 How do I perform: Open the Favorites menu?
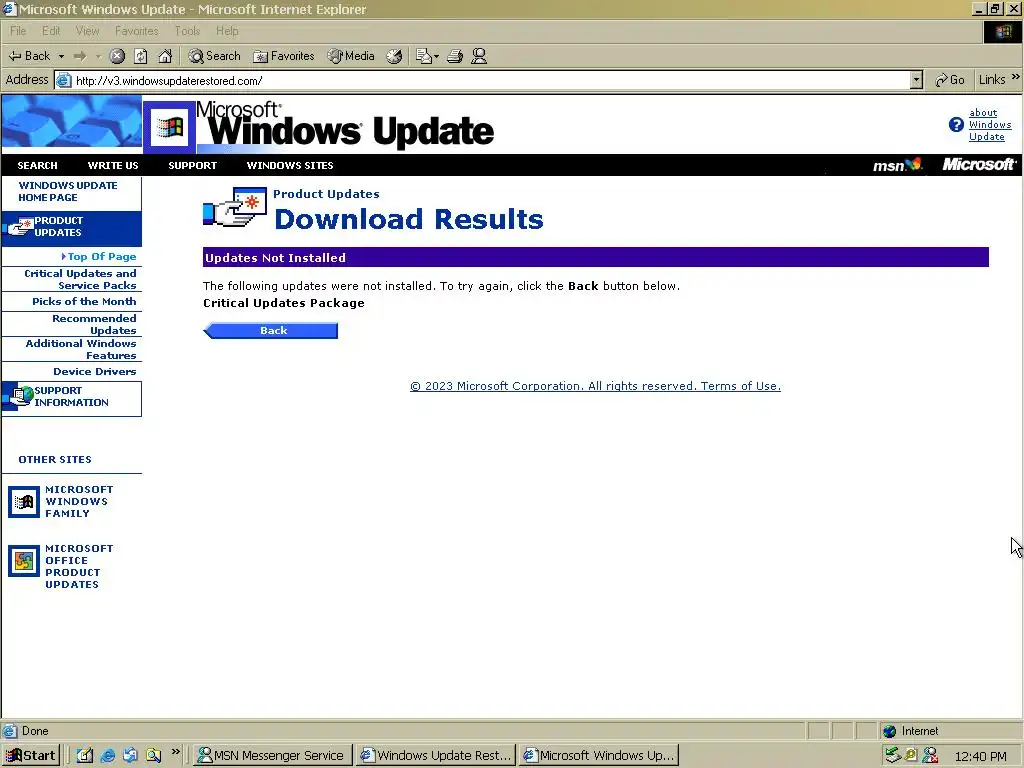tap(136, 31)
